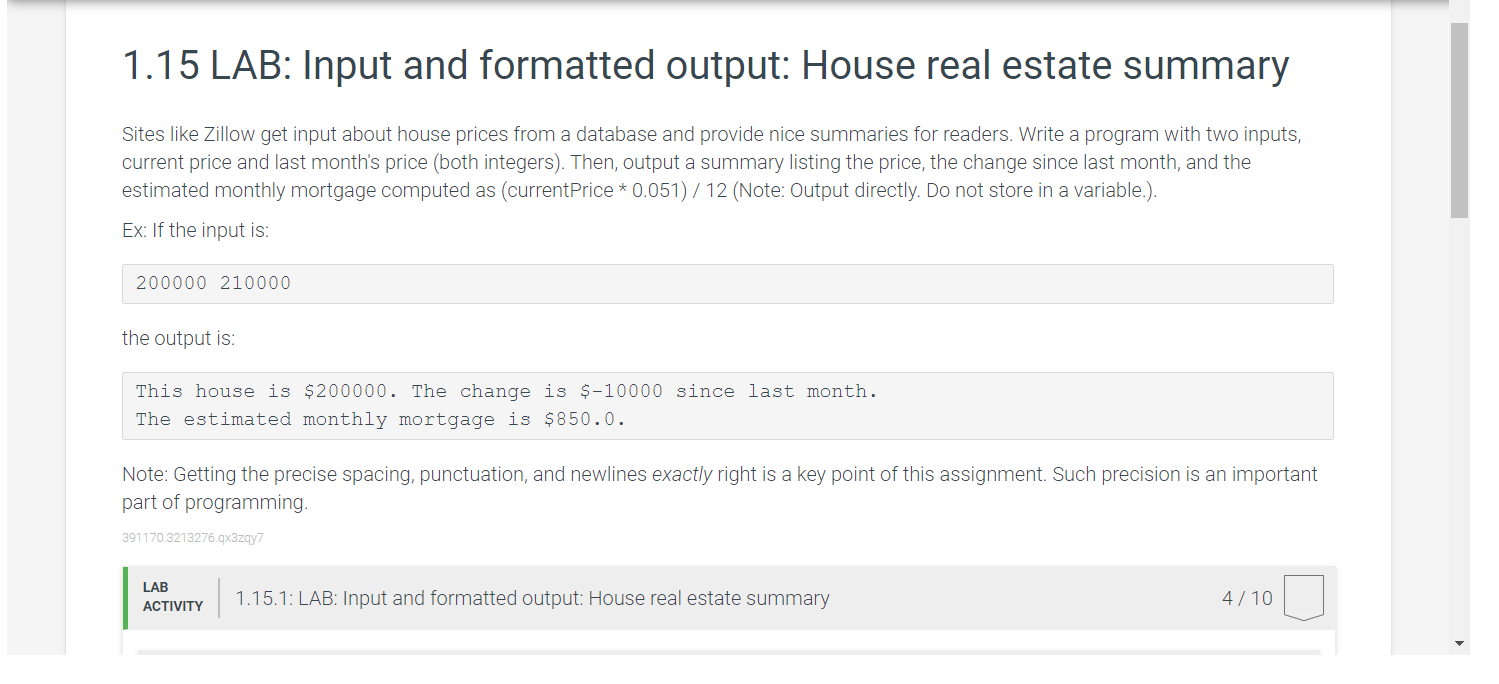Click the italicized word exactly in the note
Viewport: 1499px width, 684px height.
tap(683, 473)
